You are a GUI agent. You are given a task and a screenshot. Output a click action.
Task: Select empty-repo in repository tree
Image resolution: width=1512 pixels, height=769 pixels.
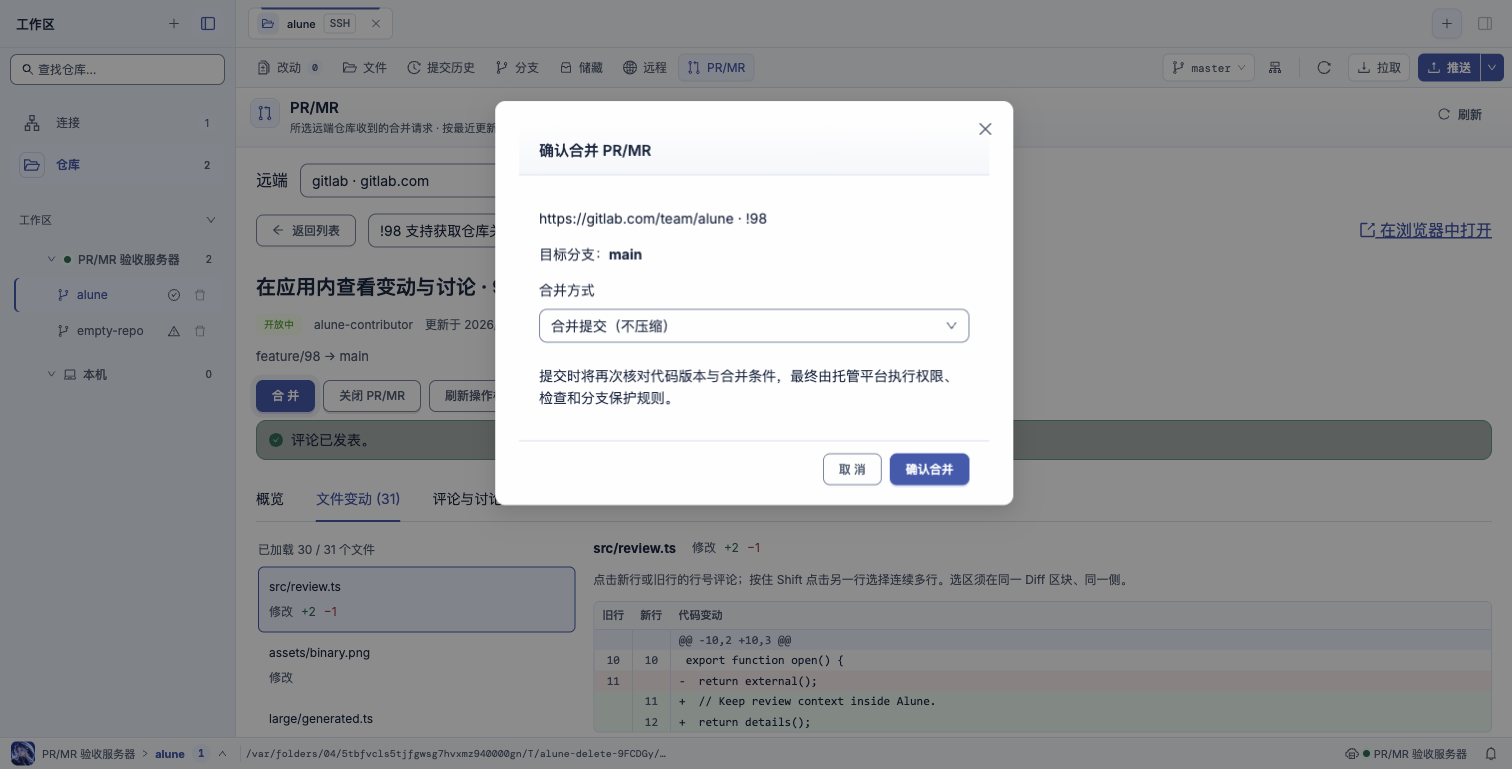tap(110, 331)
